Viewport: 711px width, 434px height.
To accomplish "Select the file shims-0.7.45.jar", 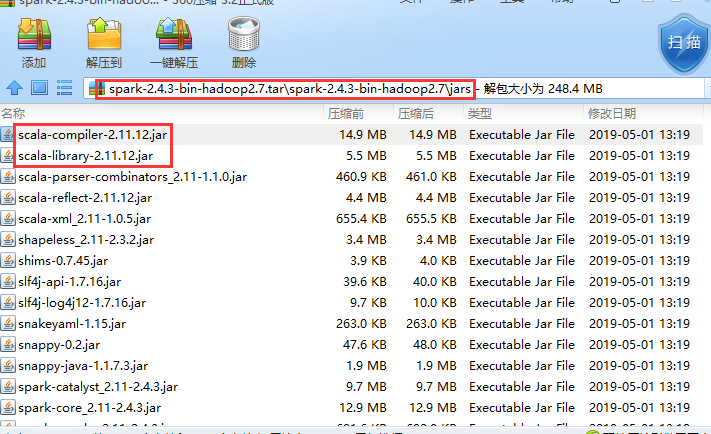I will pyautogui.click(x=63, y=261).
